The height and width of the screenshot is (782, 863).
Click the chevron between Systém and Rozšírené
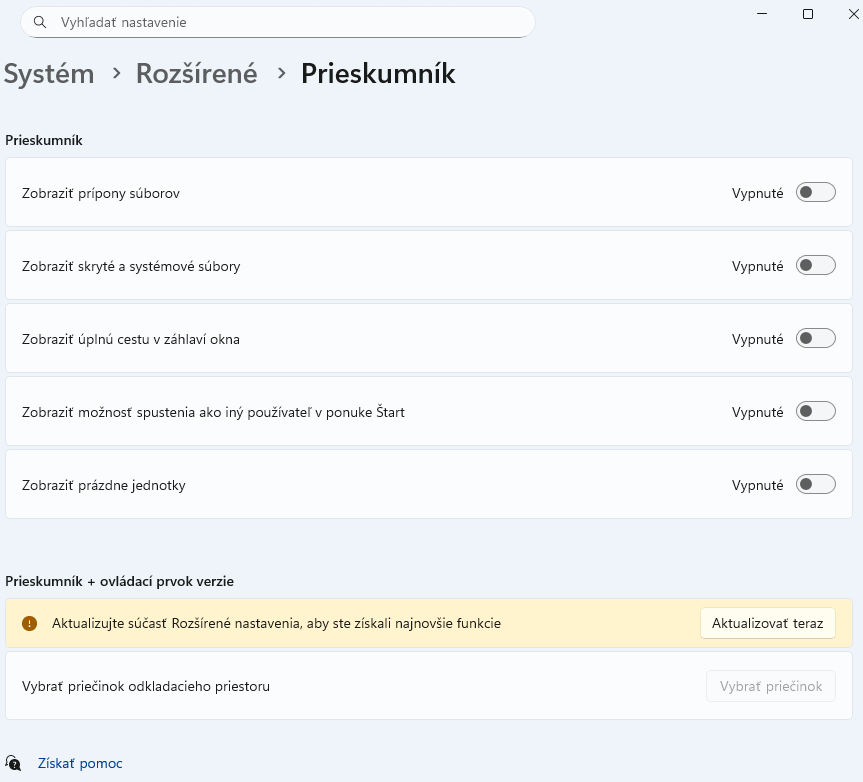(x=116, y=74)
